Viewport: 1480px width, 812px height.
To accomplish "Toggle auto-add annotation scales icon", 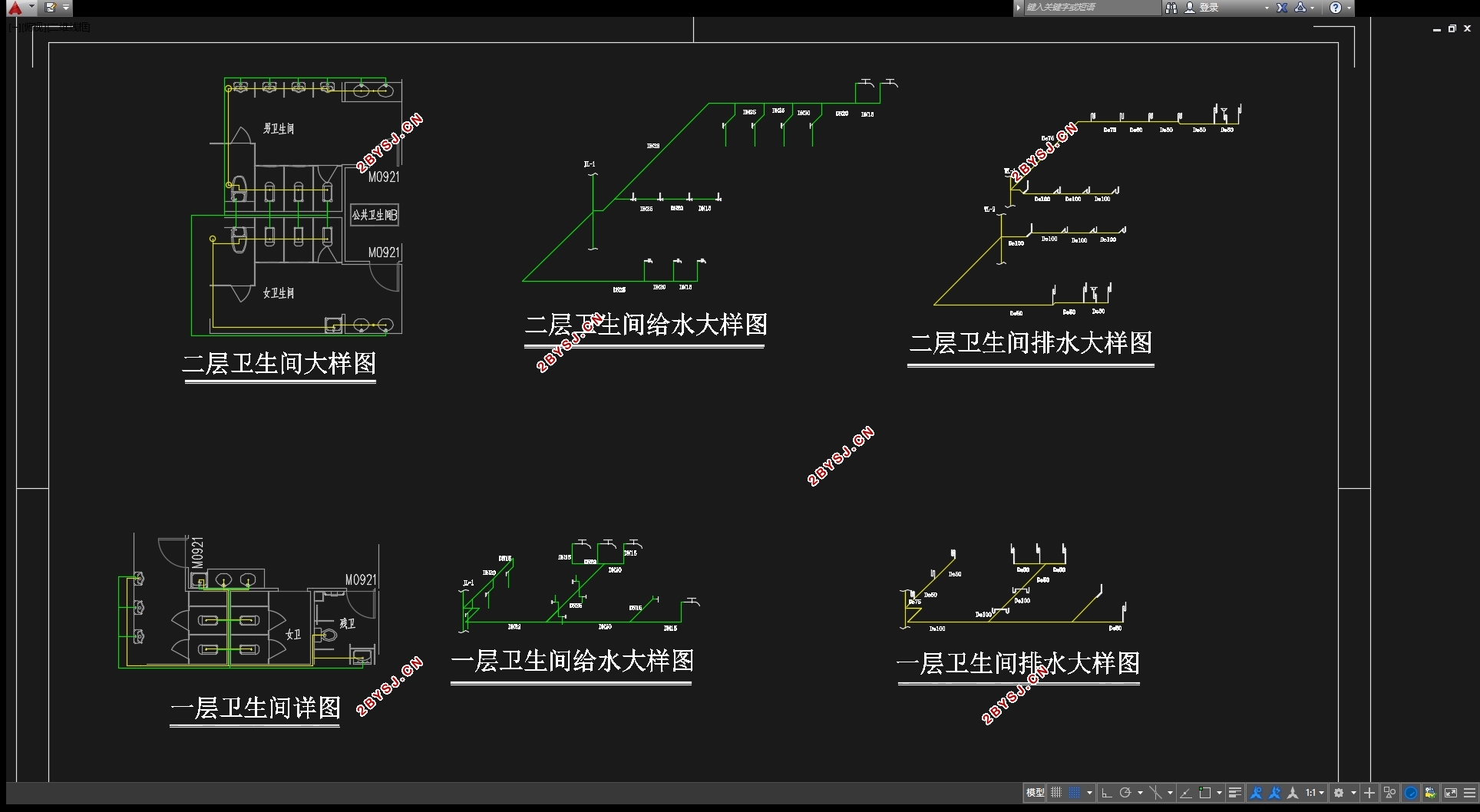I will (1274, 793).
